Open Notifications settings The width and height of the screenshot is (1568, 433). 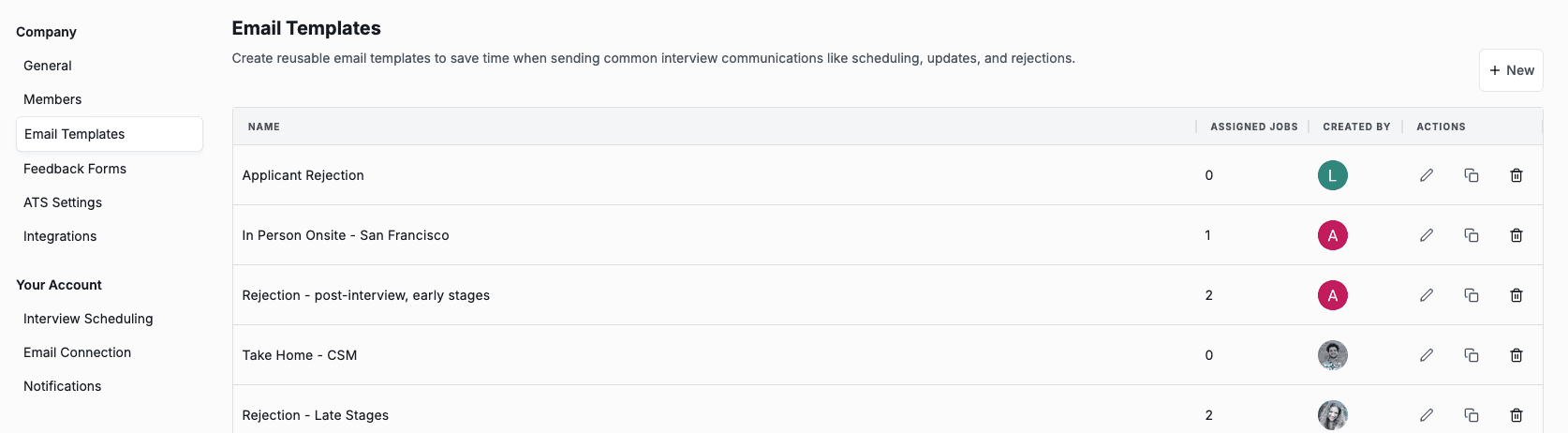click(63, 386)
